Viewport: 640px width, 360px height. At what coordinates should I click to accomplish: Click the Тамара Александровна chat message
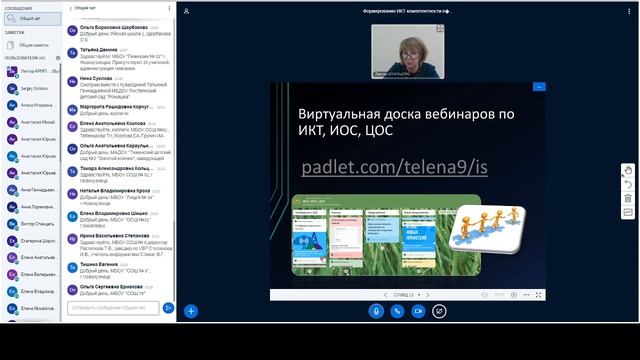(119, 174)
